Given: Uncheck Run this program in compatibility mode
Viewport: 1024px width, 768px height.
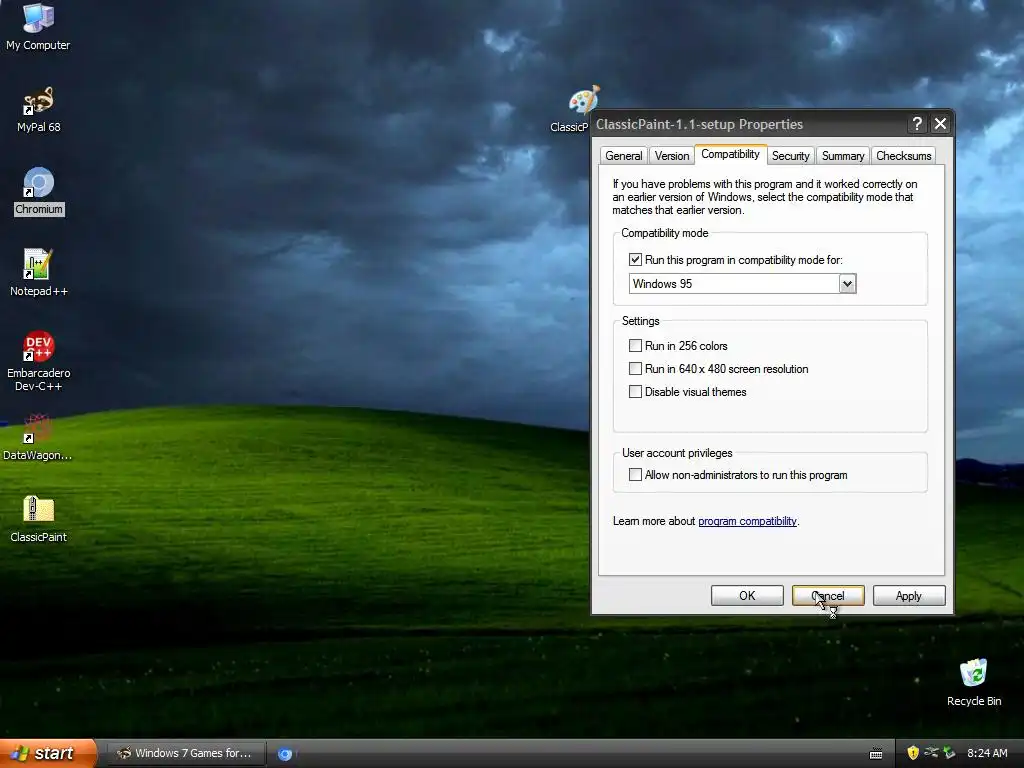Looking at the screenshot, I should tap(635, 260).
